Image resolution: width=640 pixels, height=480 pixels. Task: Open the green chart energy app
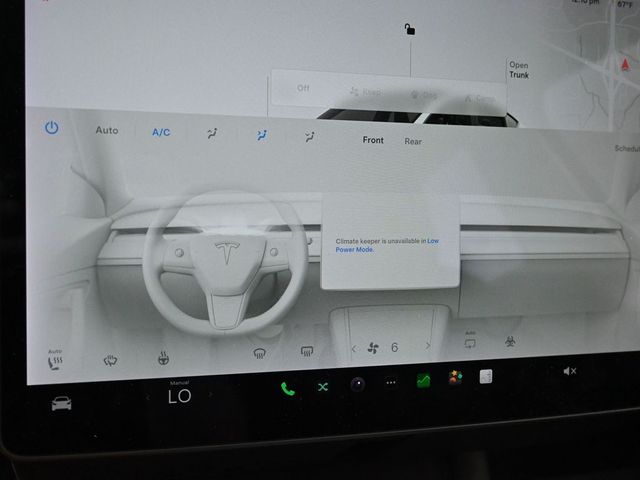tap(423, 380)
